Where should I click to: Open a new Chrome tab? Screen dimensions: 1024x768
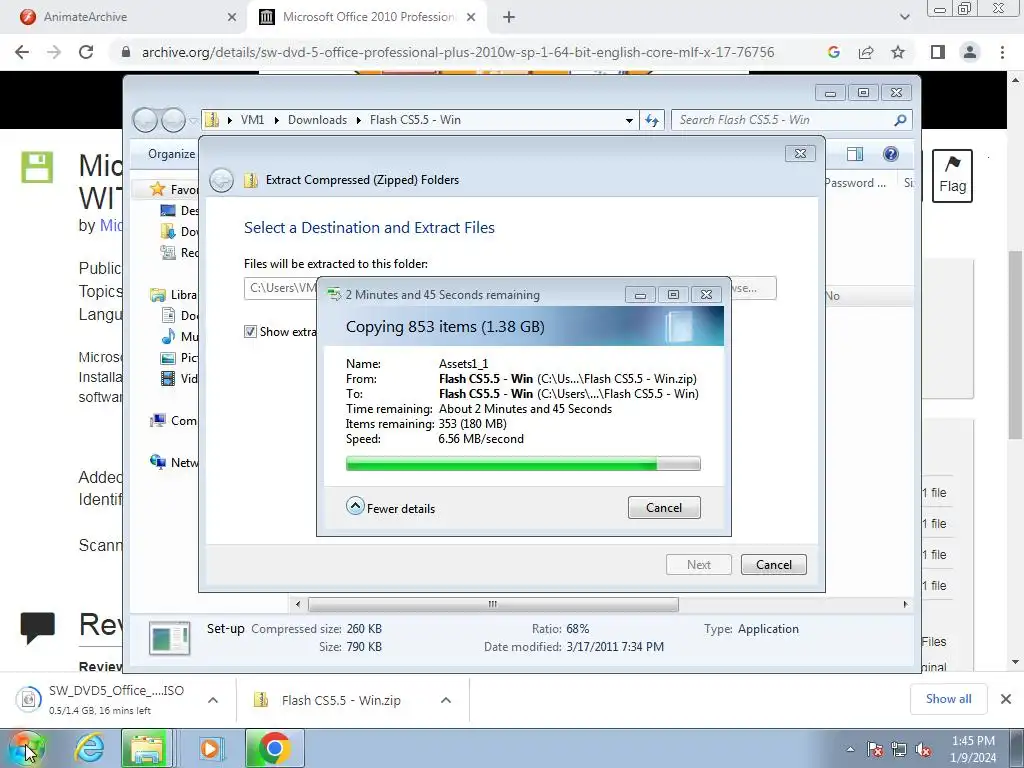[509, 17]
